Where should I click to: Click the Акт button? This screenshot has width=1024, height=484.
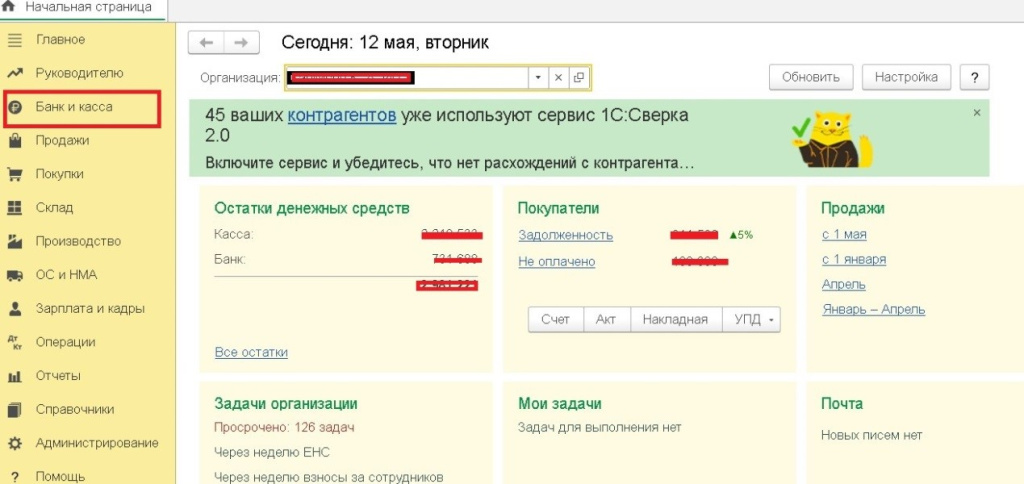coord(606,320)
